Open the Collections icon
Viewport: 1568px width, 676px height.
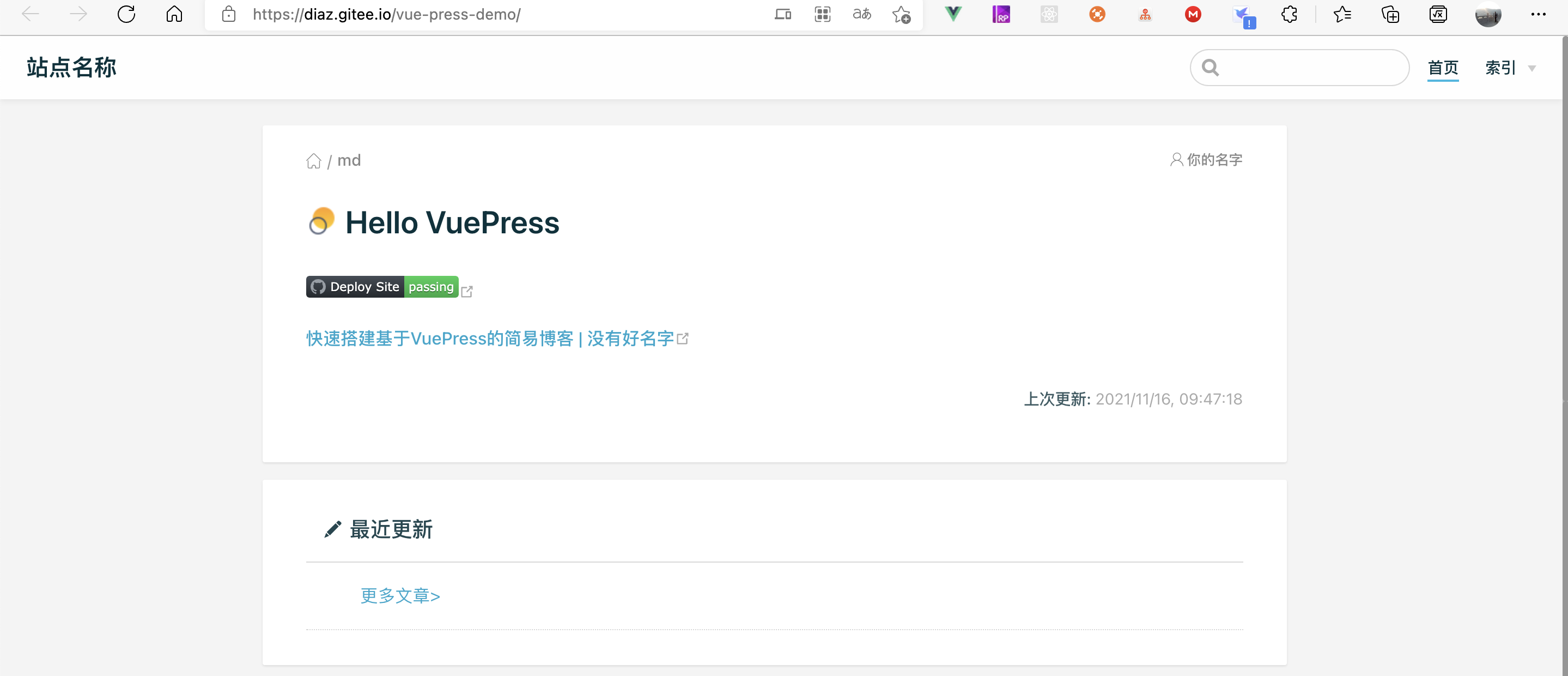coord(1390,14)
